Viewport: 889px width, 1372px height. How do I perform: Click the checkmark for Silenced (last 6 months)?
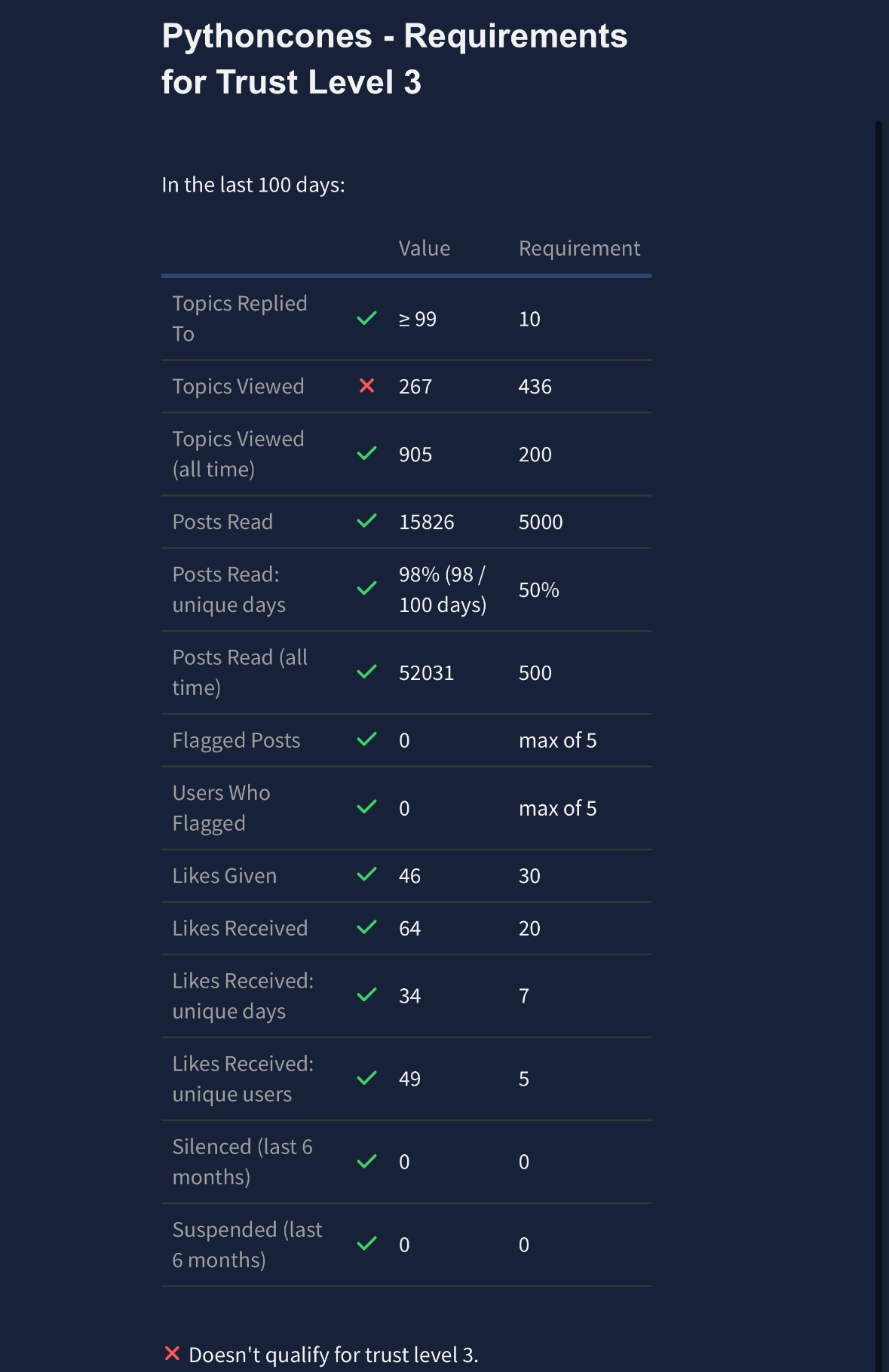367,1161
